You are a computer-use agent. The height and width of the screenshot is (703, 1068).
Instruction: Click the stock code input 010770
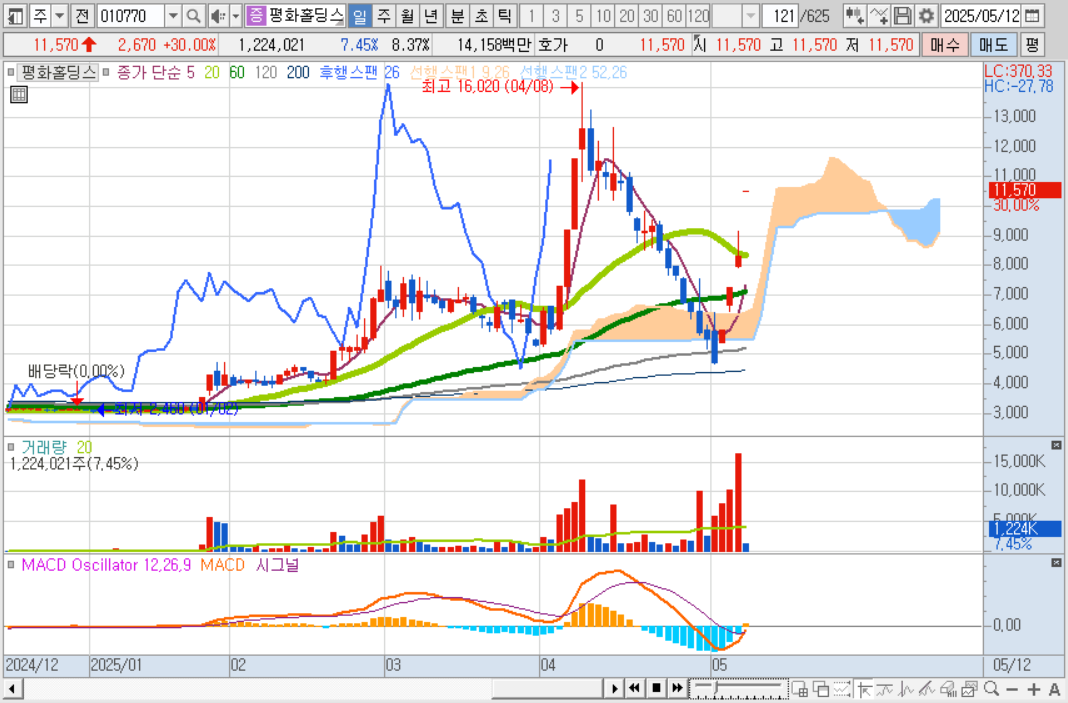pos(130,15)
